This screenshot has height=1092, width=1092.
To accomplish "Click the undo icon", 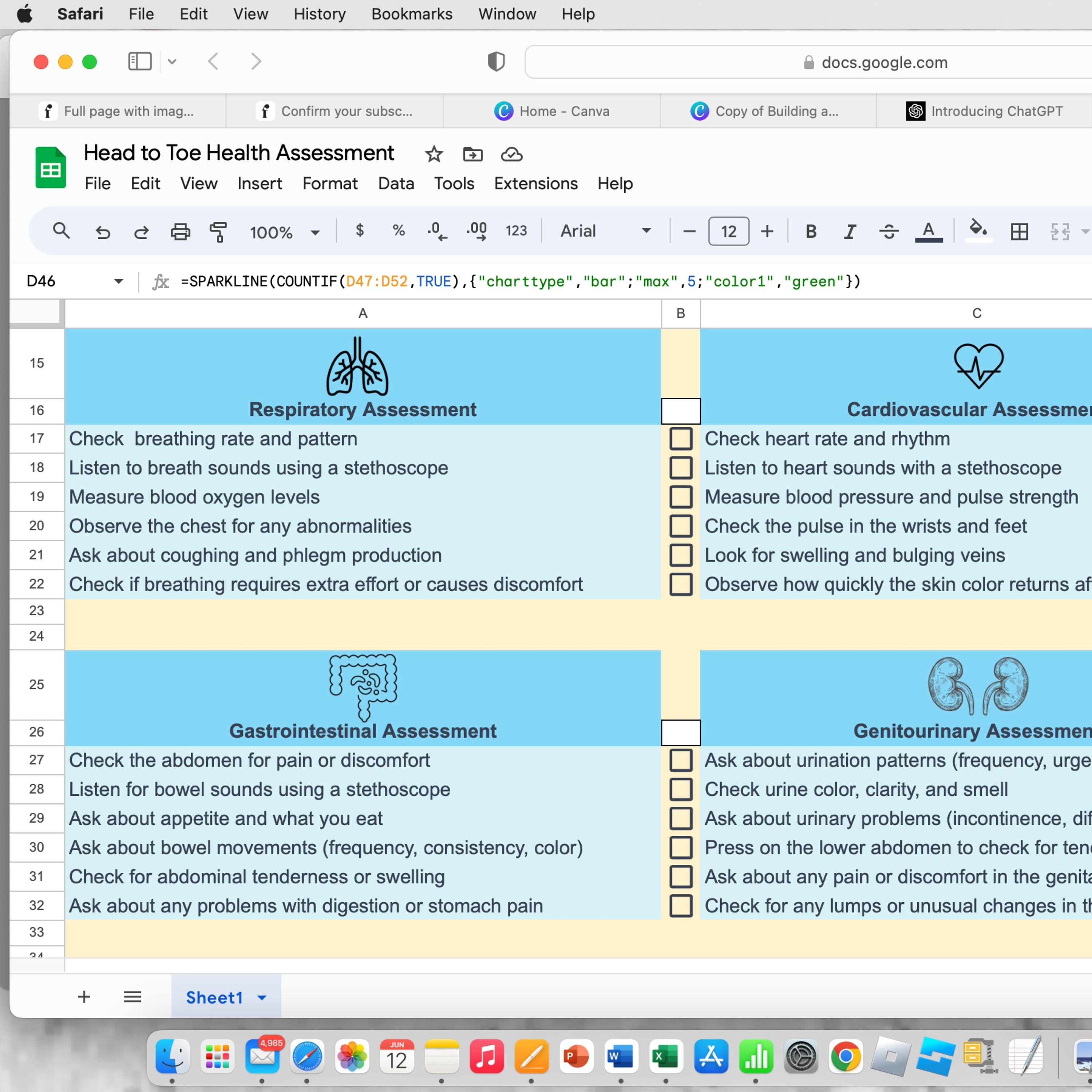I will [103, 231].
